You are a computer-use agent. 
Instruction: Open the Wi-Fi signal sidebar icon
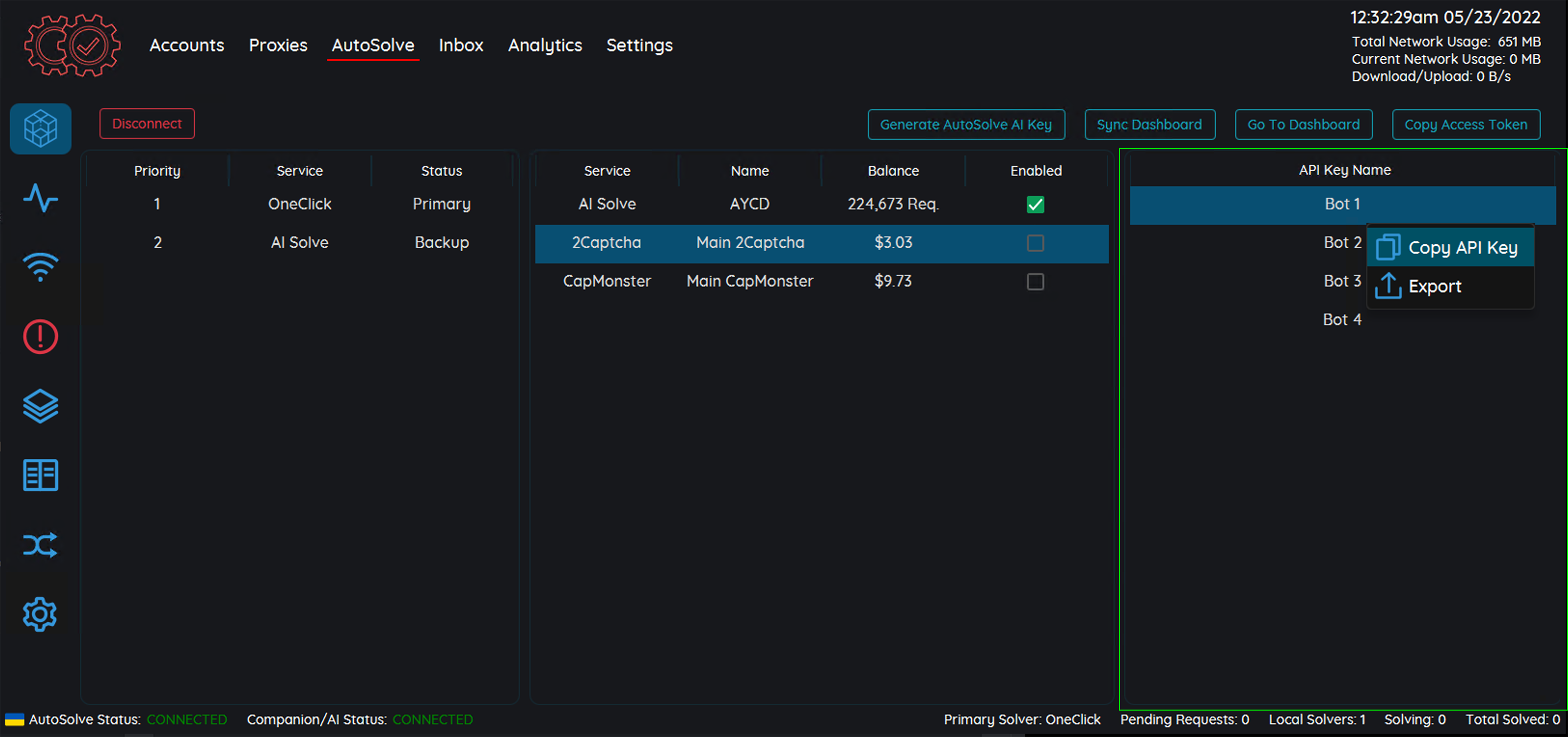tap(41, 267)
